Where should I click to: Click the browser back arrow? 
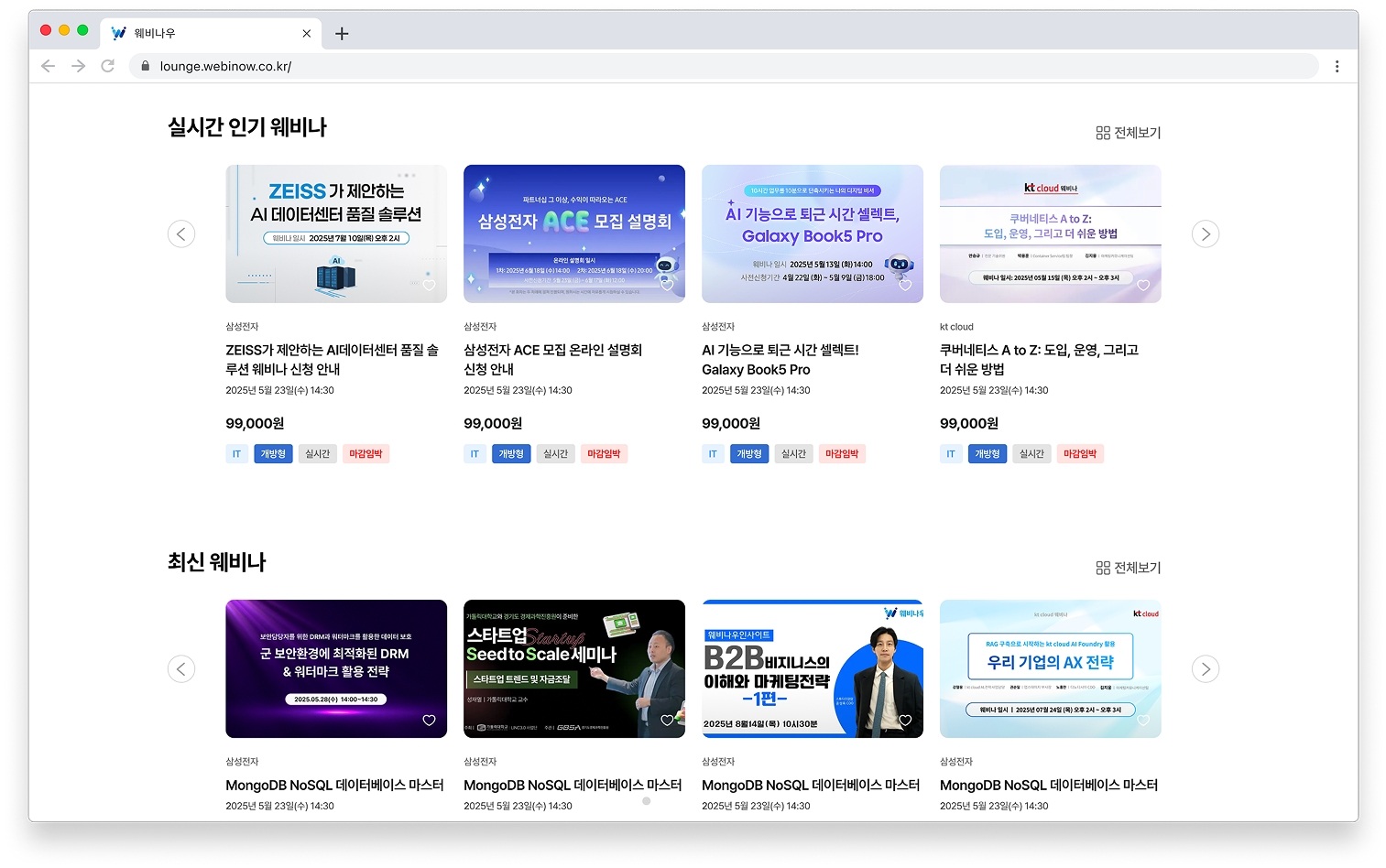coord(49,66)
